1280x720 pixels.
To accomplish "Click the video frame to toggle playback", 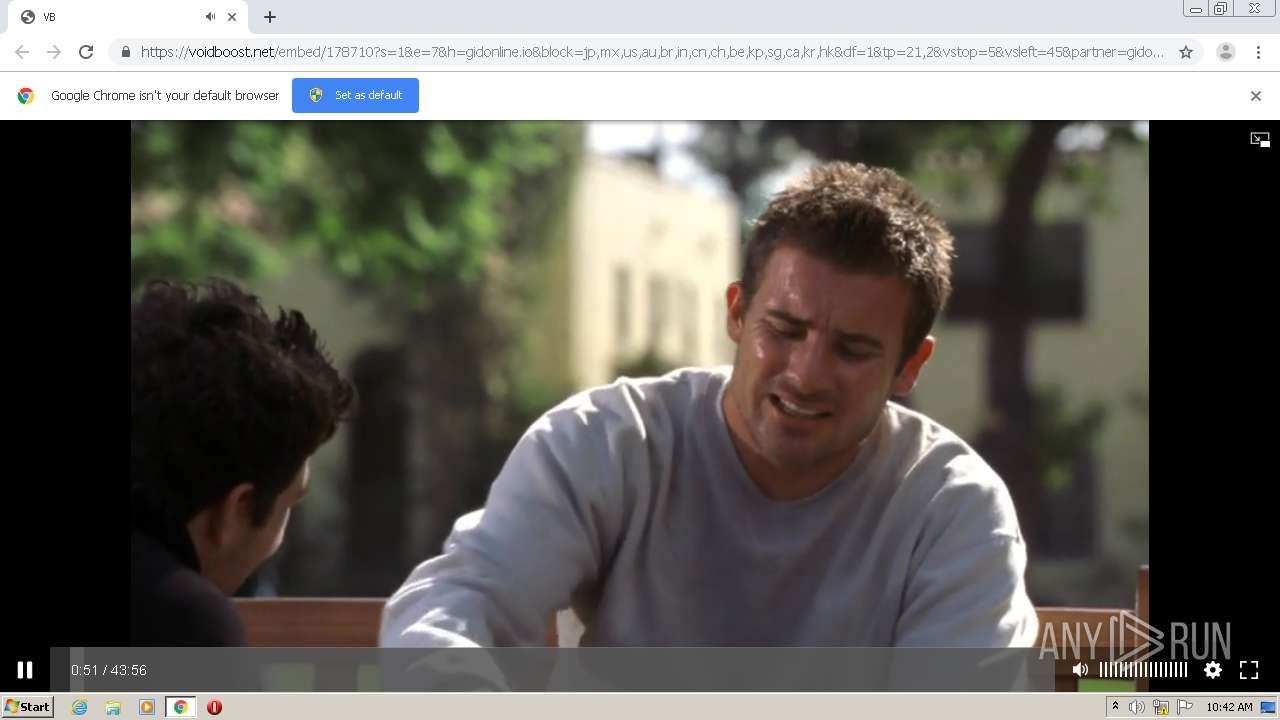I will click(x=640, y=385).
